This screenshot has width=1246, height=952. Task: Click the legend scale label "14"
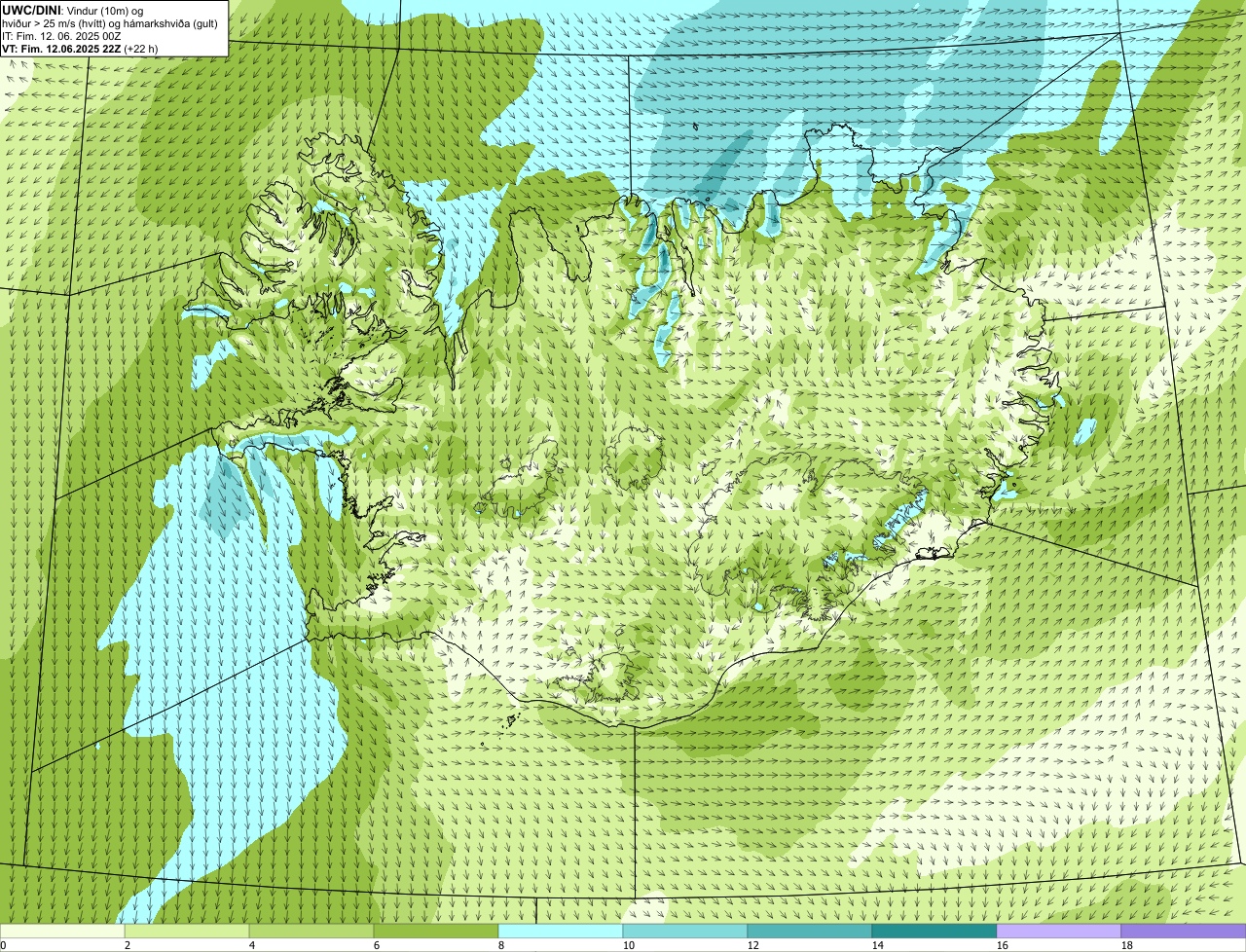point(878,945)
